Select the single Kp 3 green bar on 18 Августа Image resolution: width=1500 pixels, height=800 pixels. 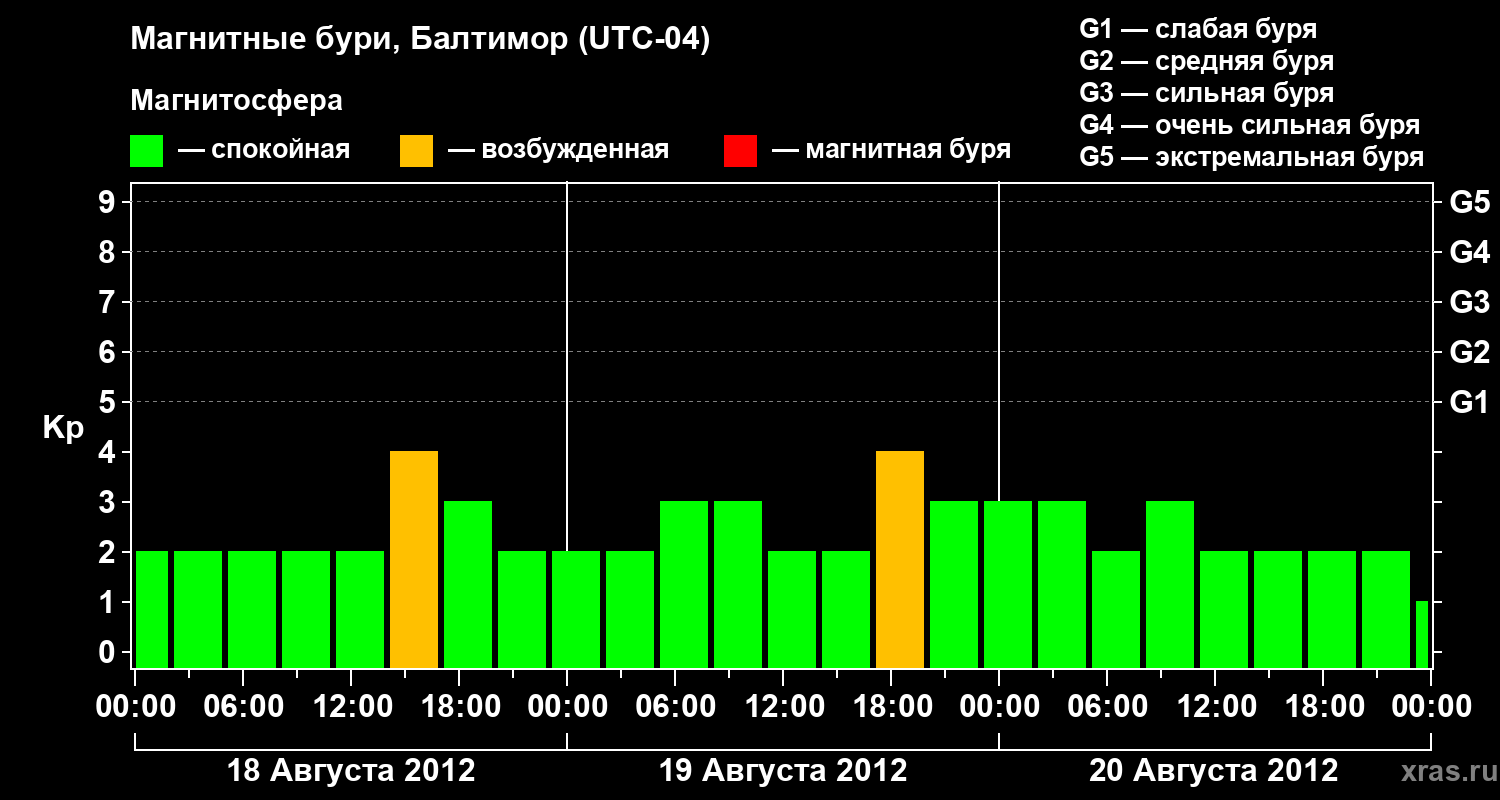tap(468, 584)
